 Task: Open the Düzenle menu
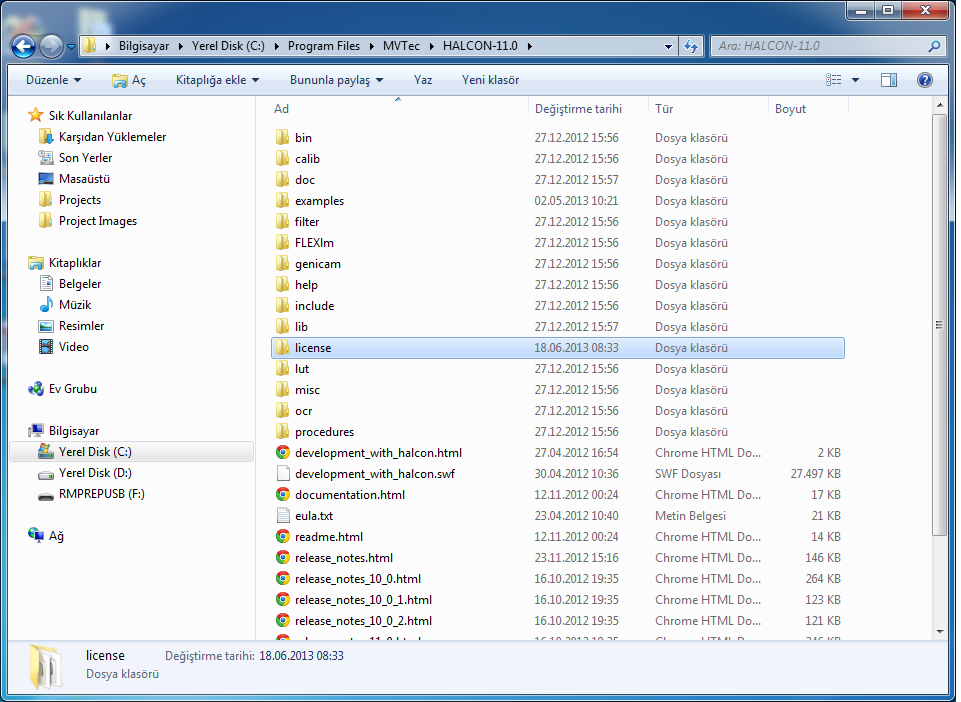pyautogui.click(x=53, y=80)
